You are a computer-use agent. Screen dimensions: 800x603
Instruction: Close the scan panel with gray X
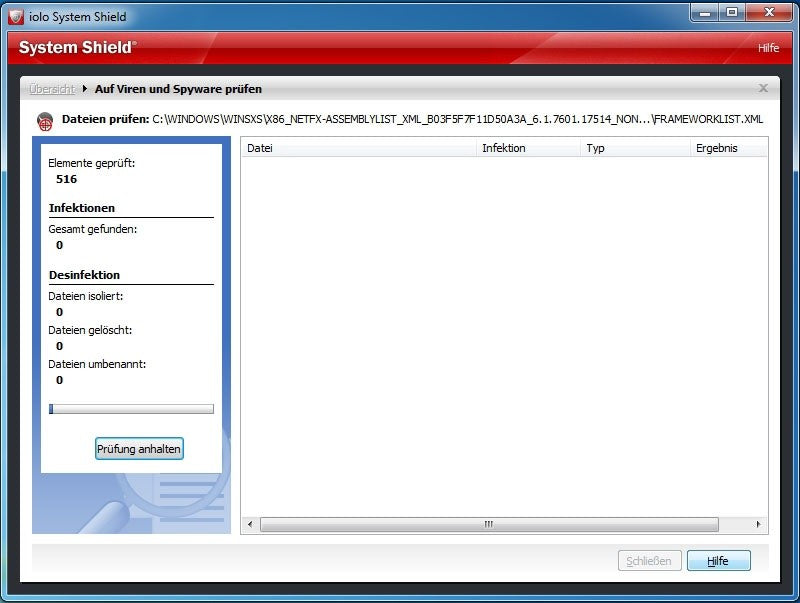763,88
